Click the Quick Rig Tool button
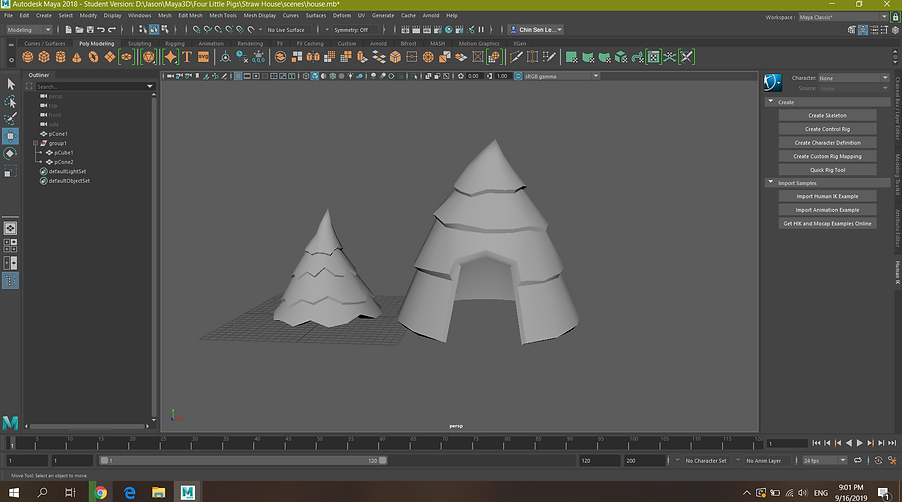 coord(827,170)
